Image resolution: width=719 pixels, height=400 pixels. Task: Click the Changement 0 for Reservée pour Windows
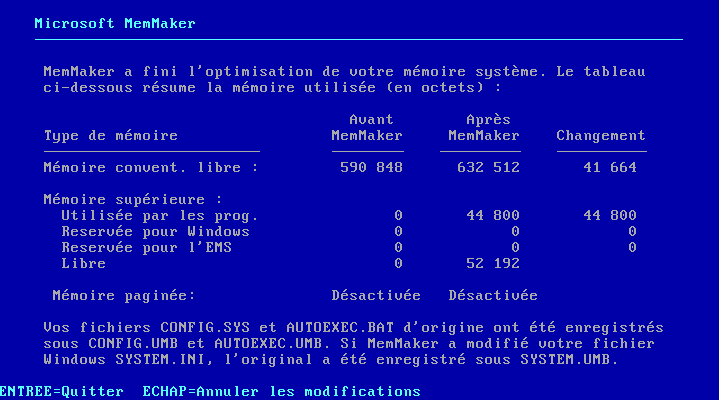[632, 232]
